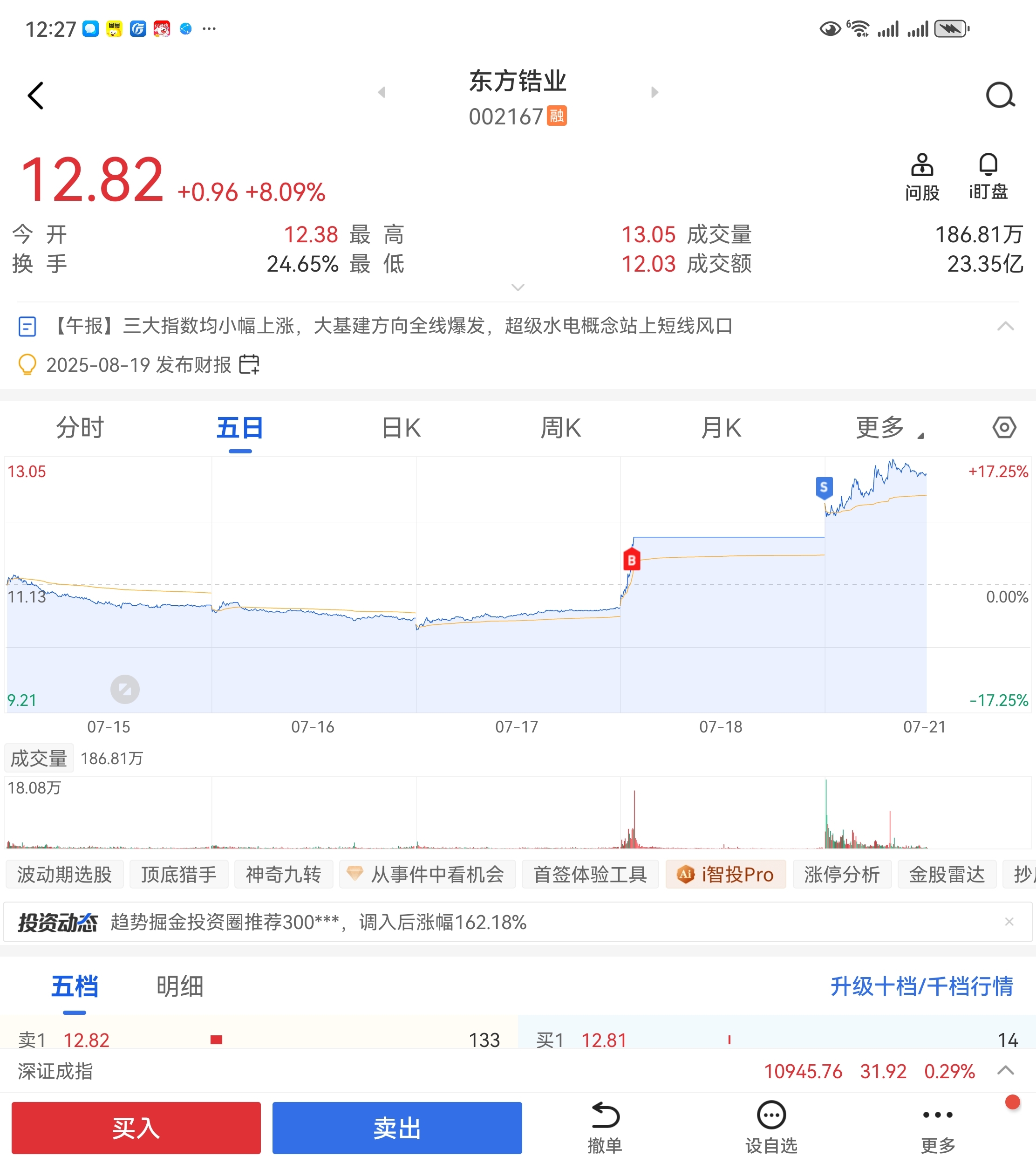Image resolution: width=1036 pixels, height=1163 pixels.
Task: Tap the 07-18 date label
Action: point(721,727)
